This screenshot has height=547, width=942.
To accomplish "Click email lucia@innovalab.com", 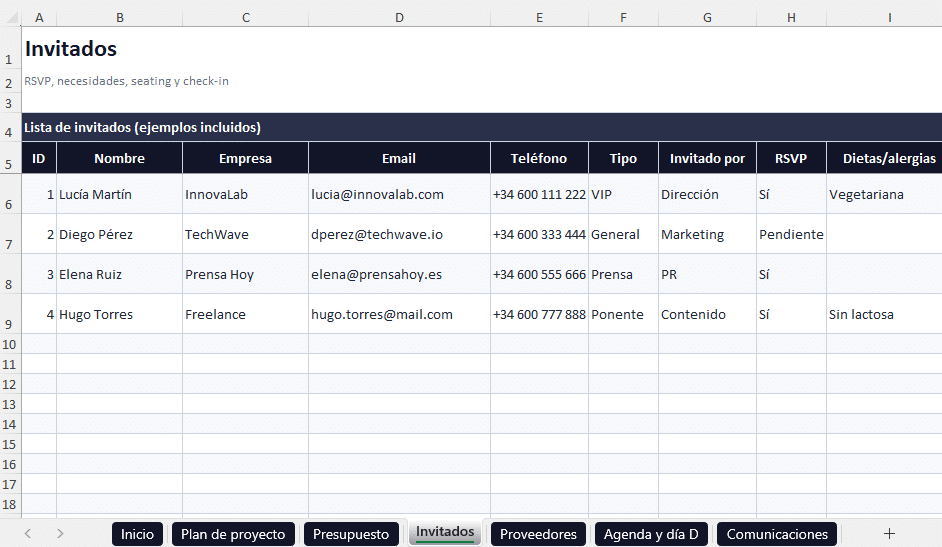I will click(400, 194).
